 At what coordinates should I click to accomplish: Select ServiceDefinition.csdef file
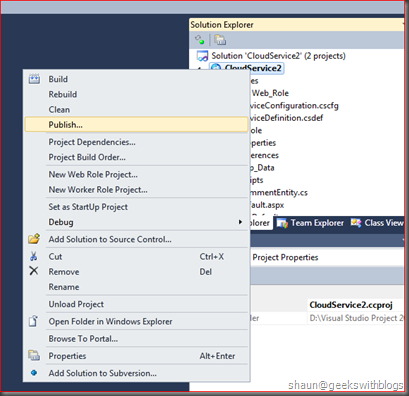(x=287, y=118)
